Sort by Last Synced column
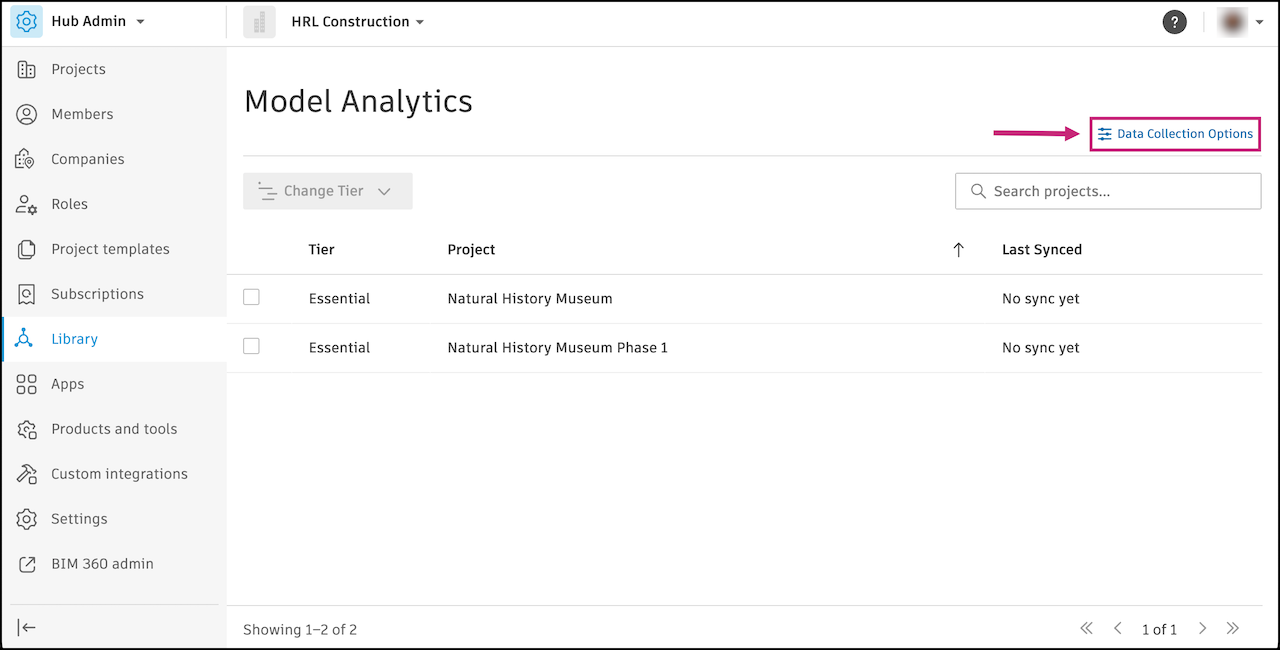The height and width of the screenshot is (650, 1280). 1042,249
